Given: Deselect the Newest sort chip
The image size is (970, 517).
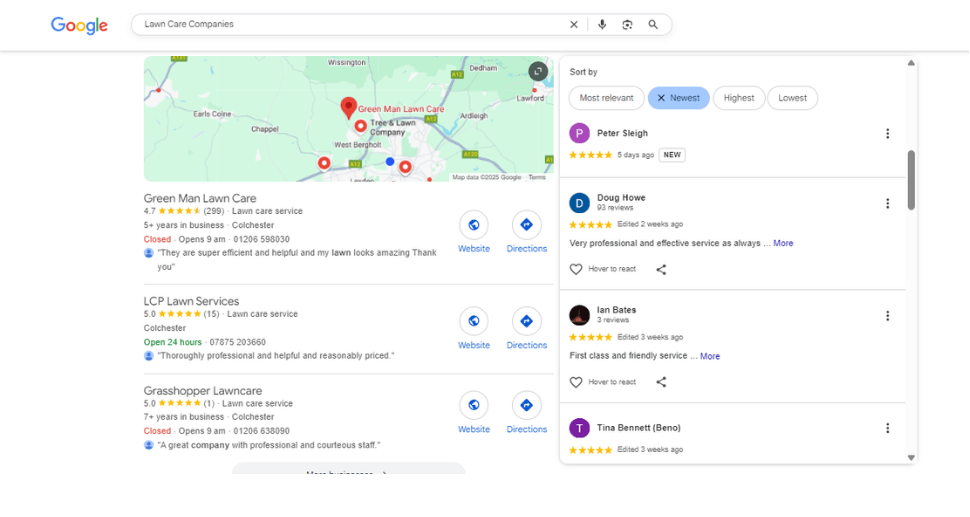Looking at the screenshot, I should pos(679,98).
